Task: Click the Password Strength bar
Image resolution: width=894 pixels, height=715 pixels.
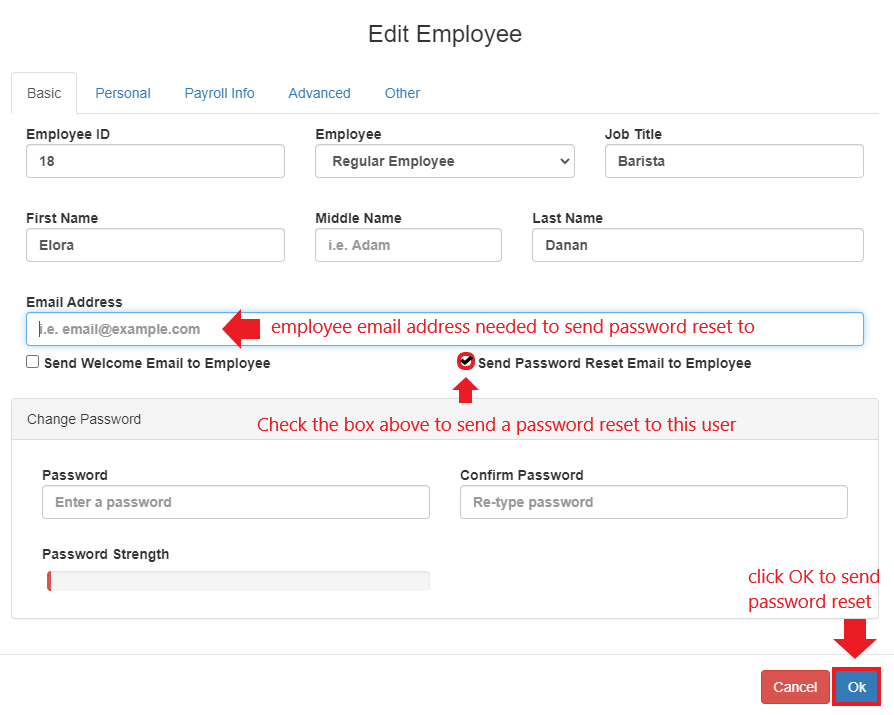Action: 237,580
